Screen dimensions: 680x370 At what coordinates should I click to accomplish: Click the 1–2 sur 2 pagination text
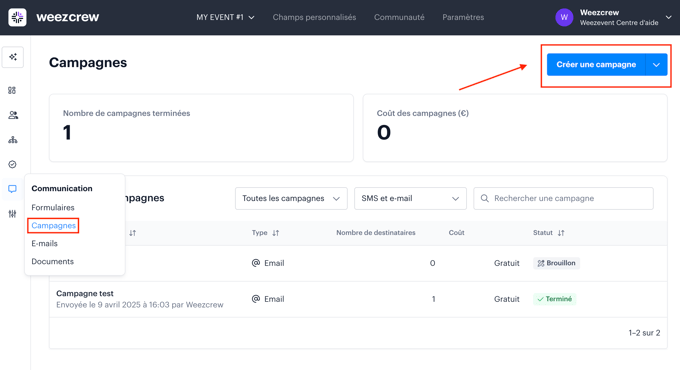point(644,333)
